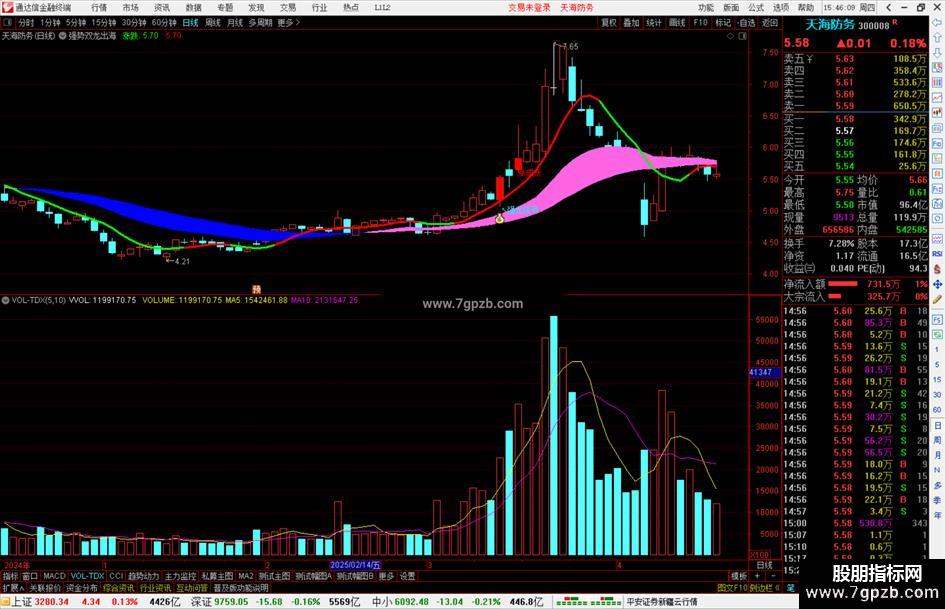Switch to the 60分钟 period tab

point(164,22)
